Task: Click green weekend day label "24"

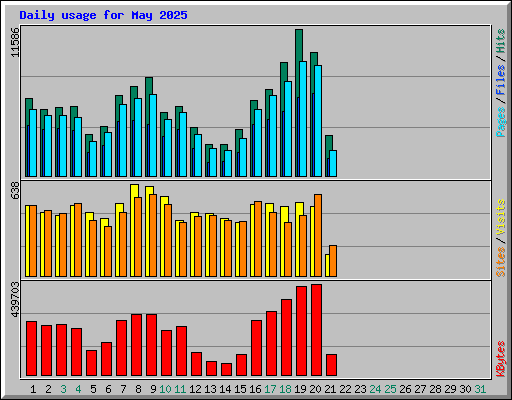Action: [375, 389]
